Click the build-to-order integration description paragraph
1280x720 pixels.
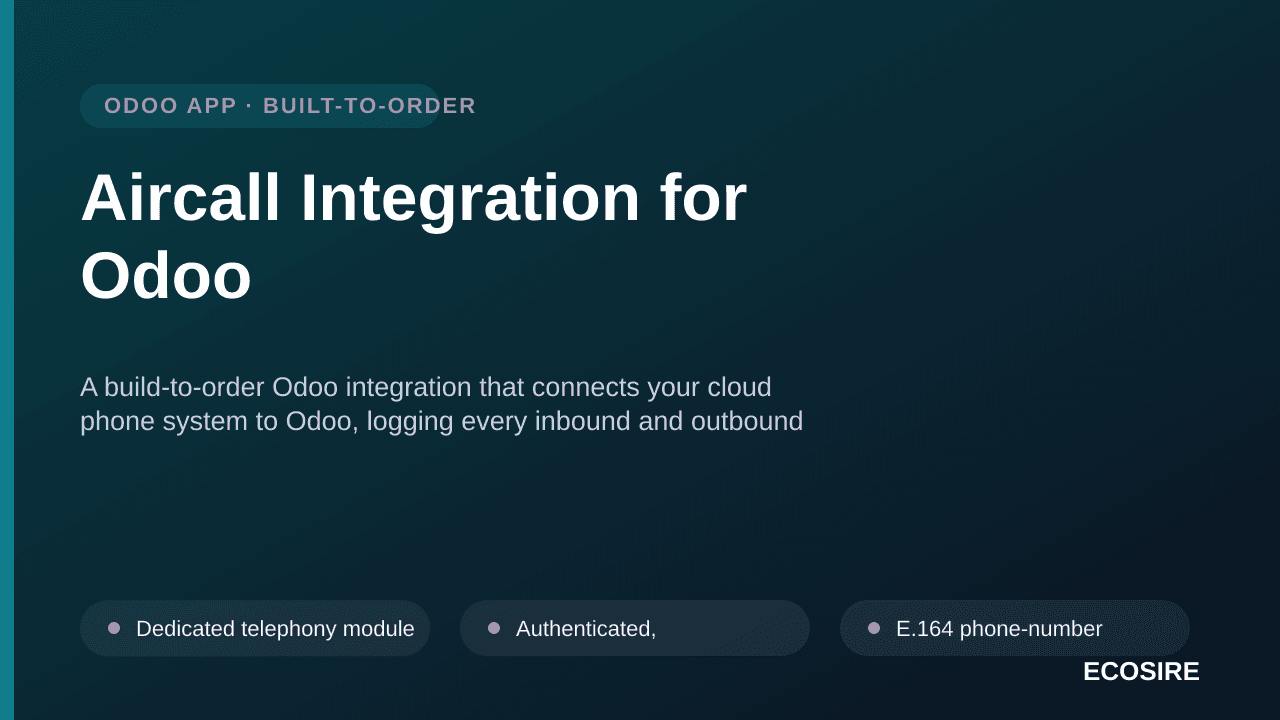pos(441,404)
